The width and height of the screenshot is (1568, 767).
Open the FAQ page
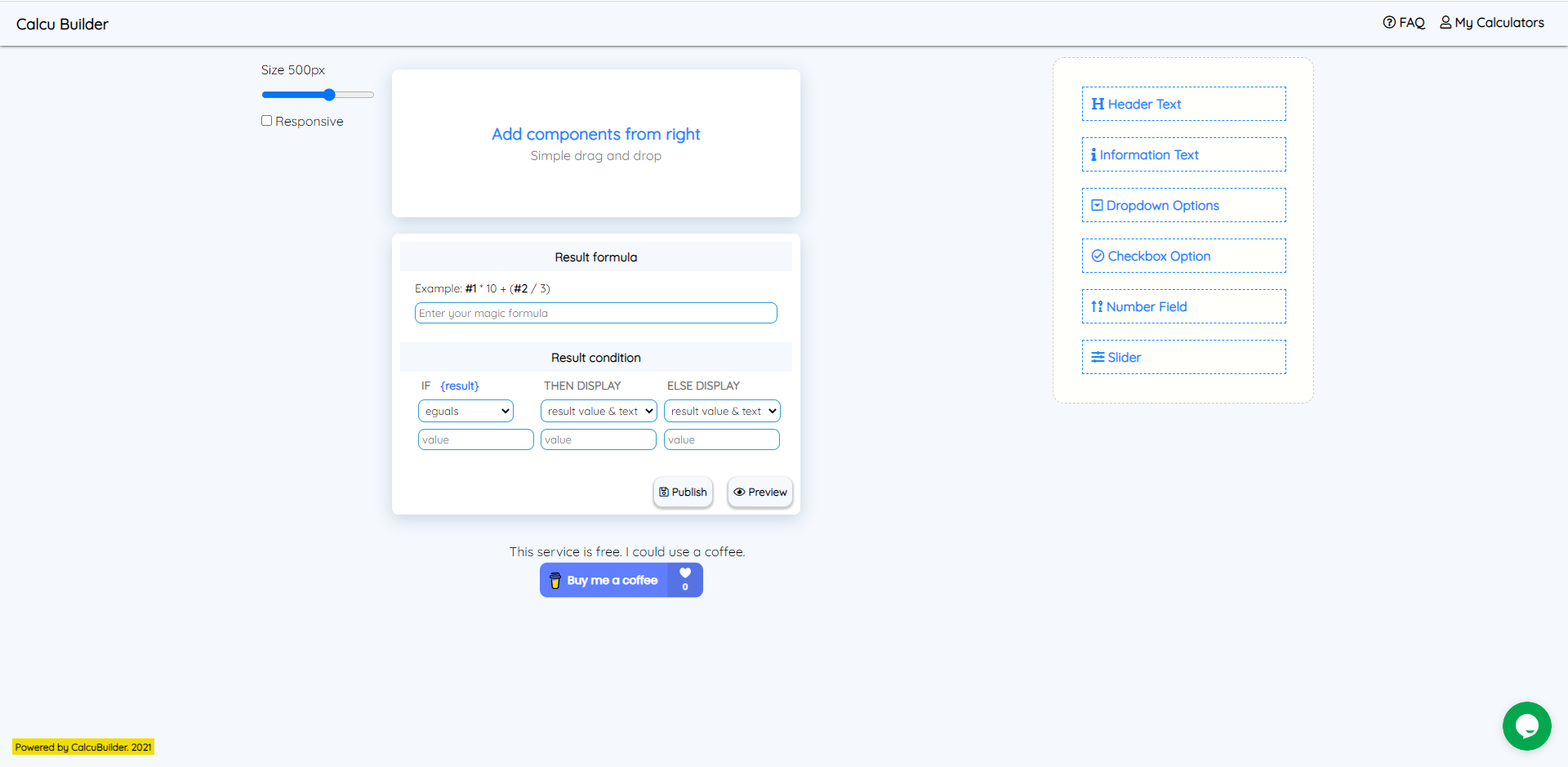[1404, 22]
